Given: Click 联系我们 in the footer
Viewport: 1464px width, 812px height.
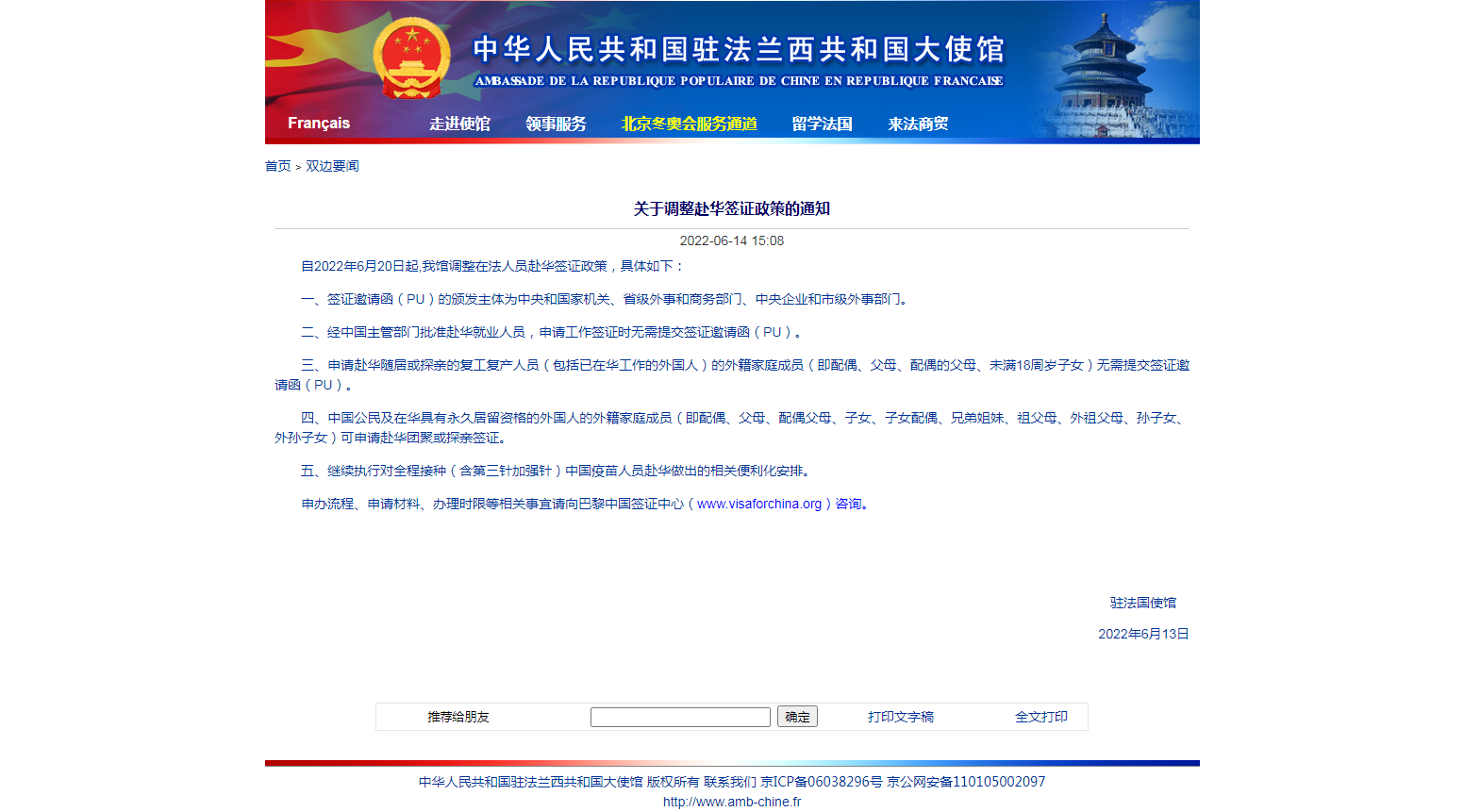Looking at the screenshot, I should [729, 782].
